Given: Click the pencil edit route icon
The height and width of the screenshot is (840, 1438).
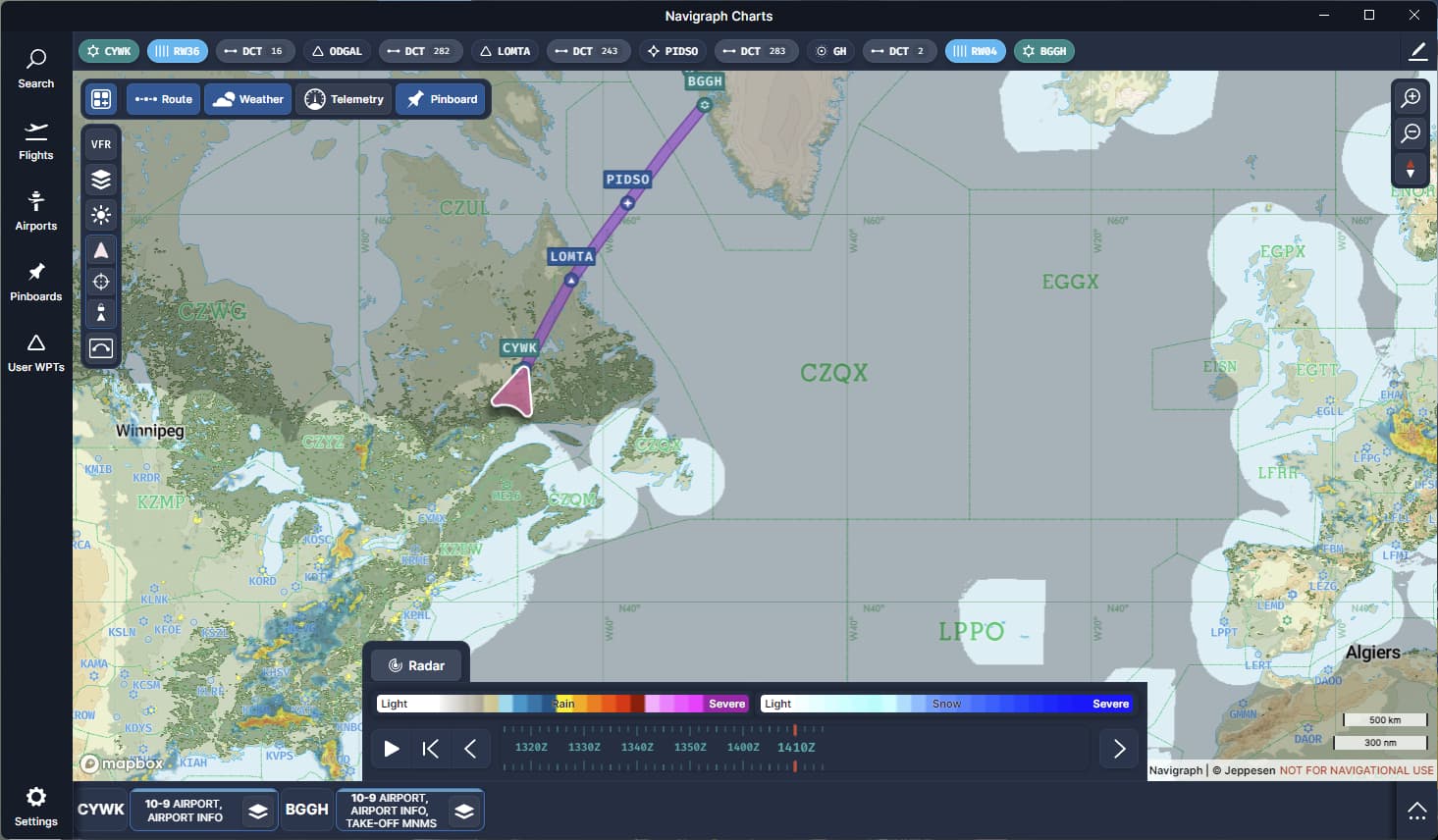Looking at the screenshot, I should (1417, 51).
